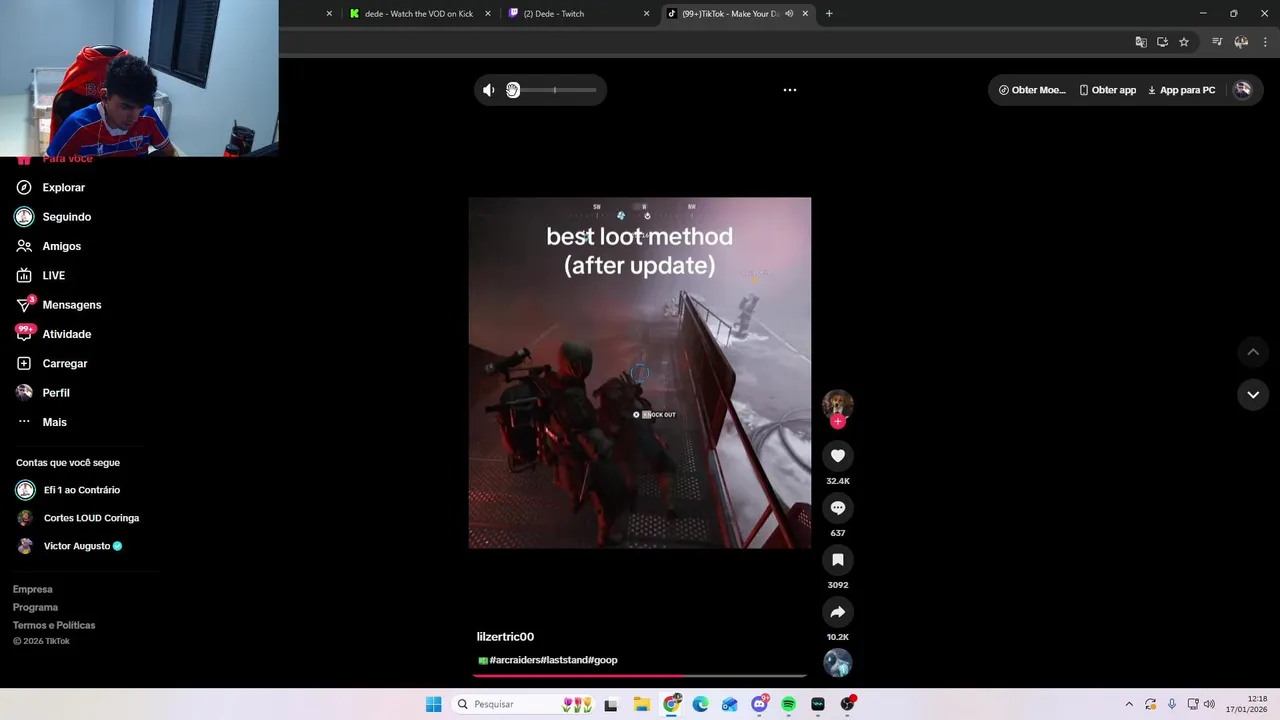Open the comments bubble with 637
This screenshot has width=1280, height=720.
[x=838, y=508]
